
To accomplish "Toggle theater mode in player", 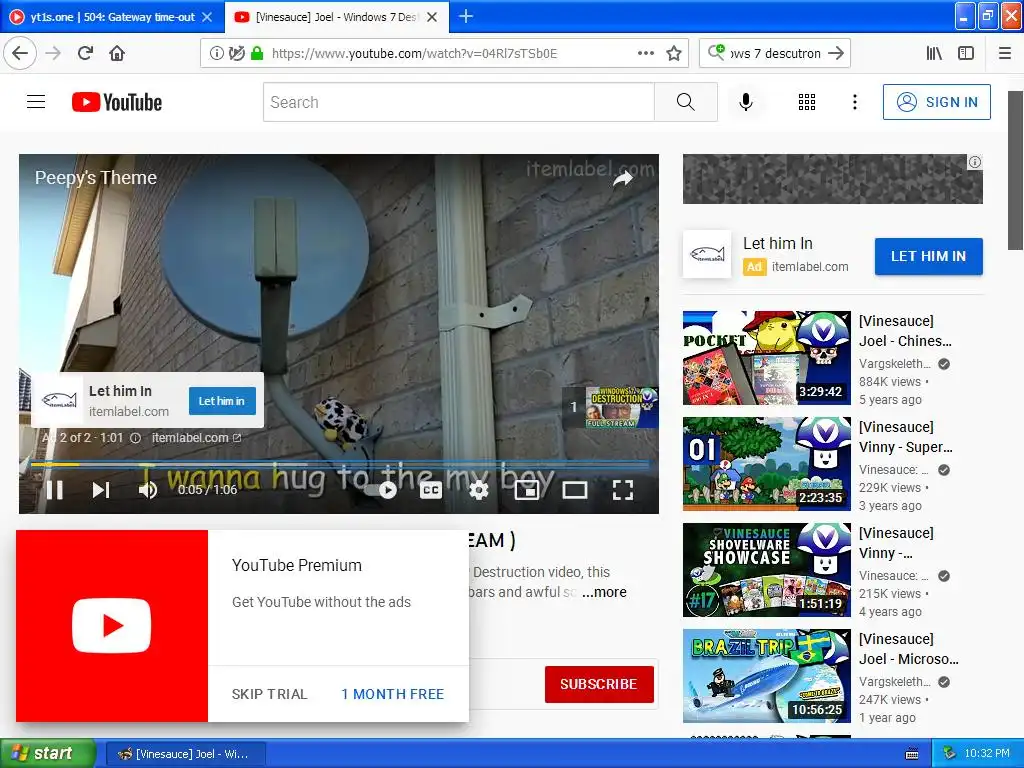I will click(x=575, y=490).
